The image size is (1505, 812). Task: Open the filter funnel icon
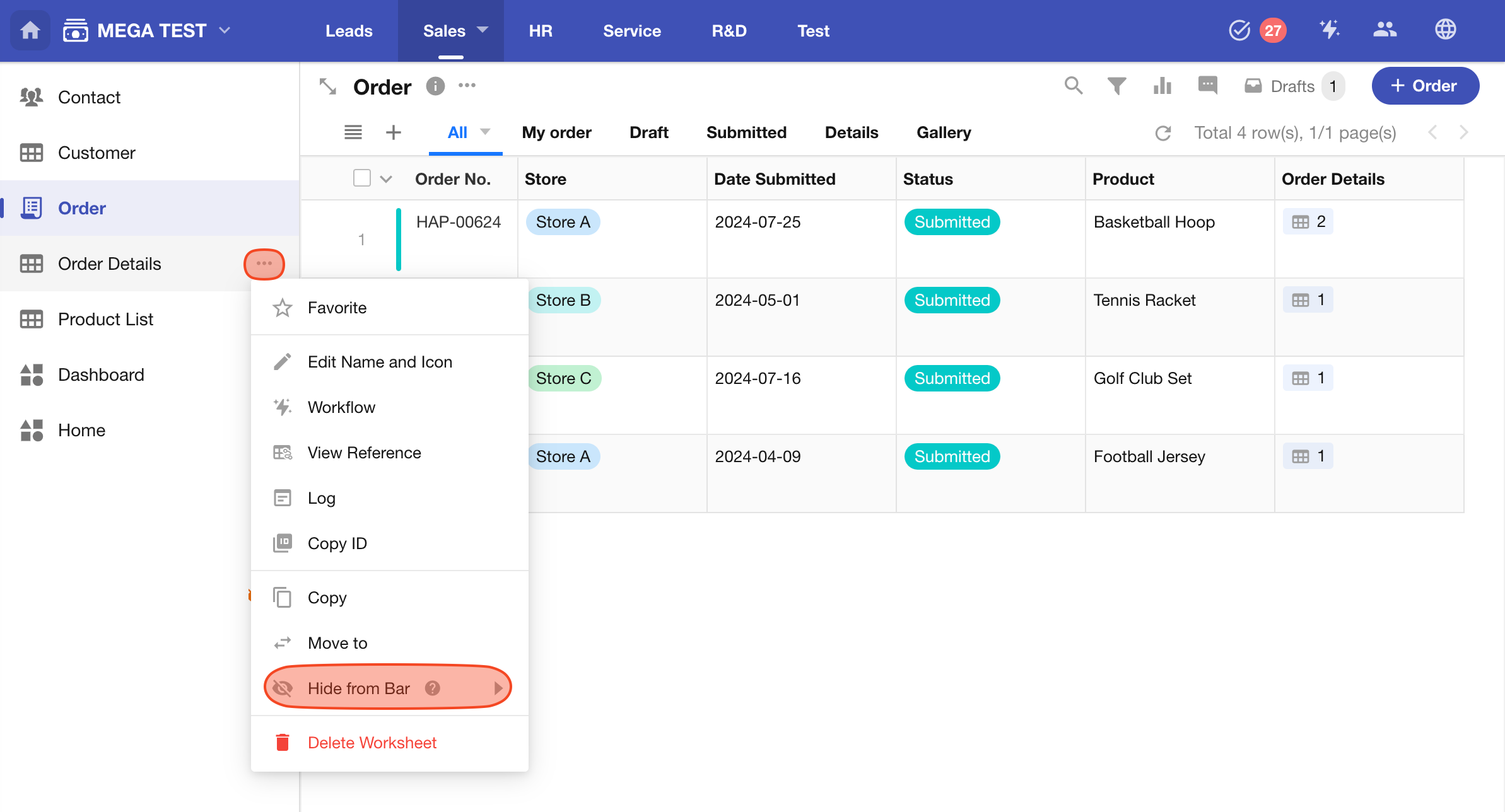click(x=1116, y=86)
